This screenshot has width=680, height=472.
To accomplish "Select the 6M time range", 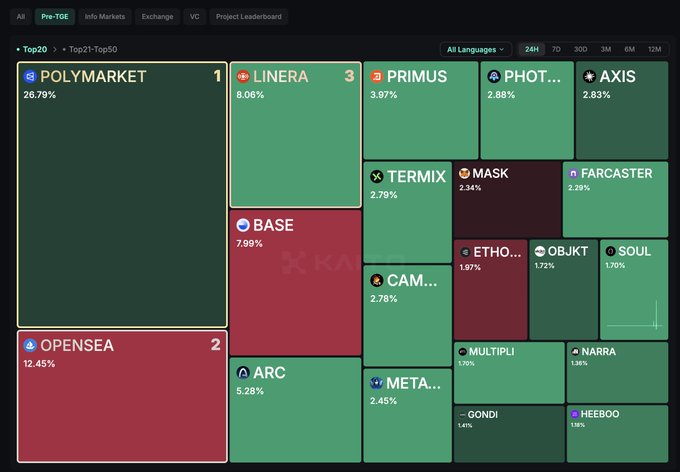I will pos(630,49).
